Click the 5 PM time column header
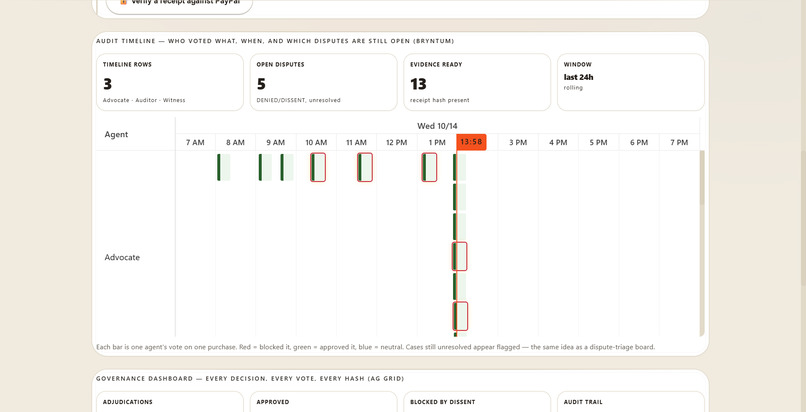The height and width of the screenshot is (412, 806). pyautogui.click(x=598, y=142)
